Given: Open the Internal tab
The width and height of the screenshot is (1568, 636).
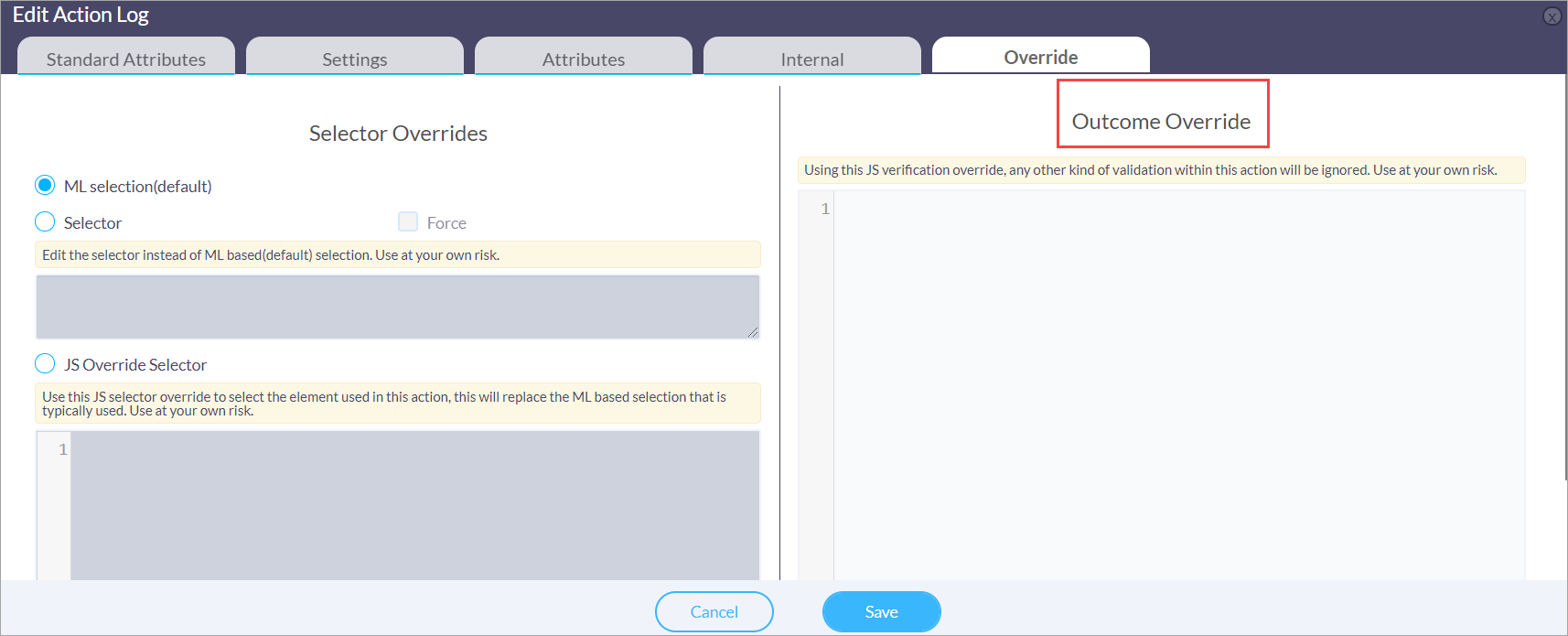Looking at the screenshot, I should tap(812, 56).
